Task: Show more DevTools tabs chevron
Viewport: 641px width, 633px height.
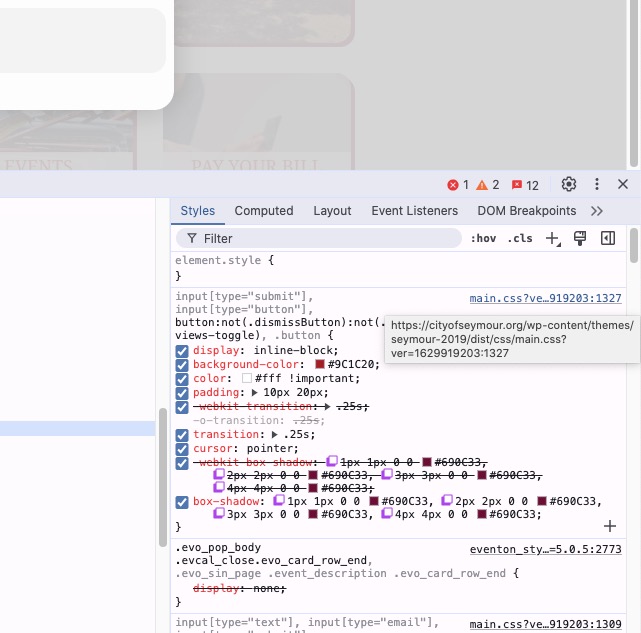Action: point(597,211)
